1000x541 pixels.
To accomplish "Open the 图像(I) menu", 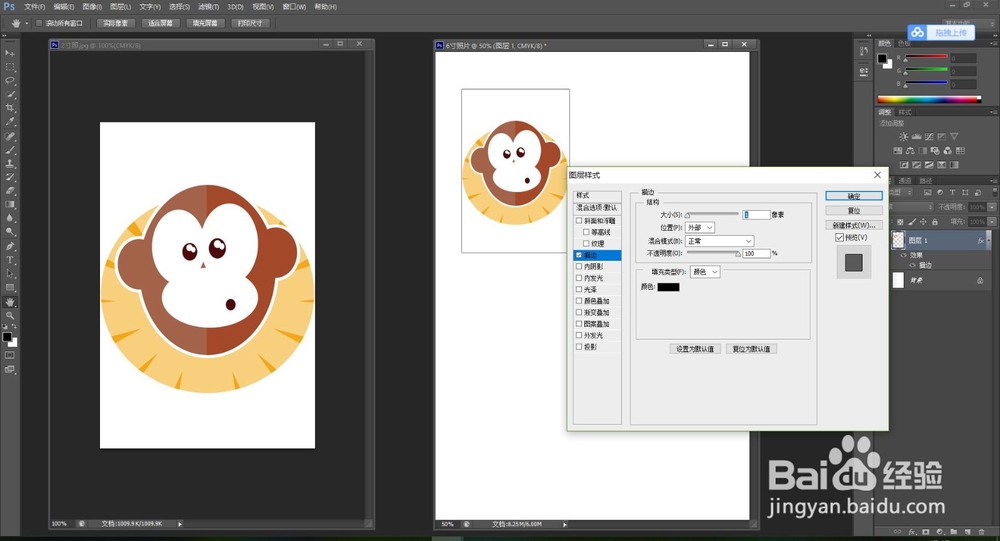I will click(92, 7).
